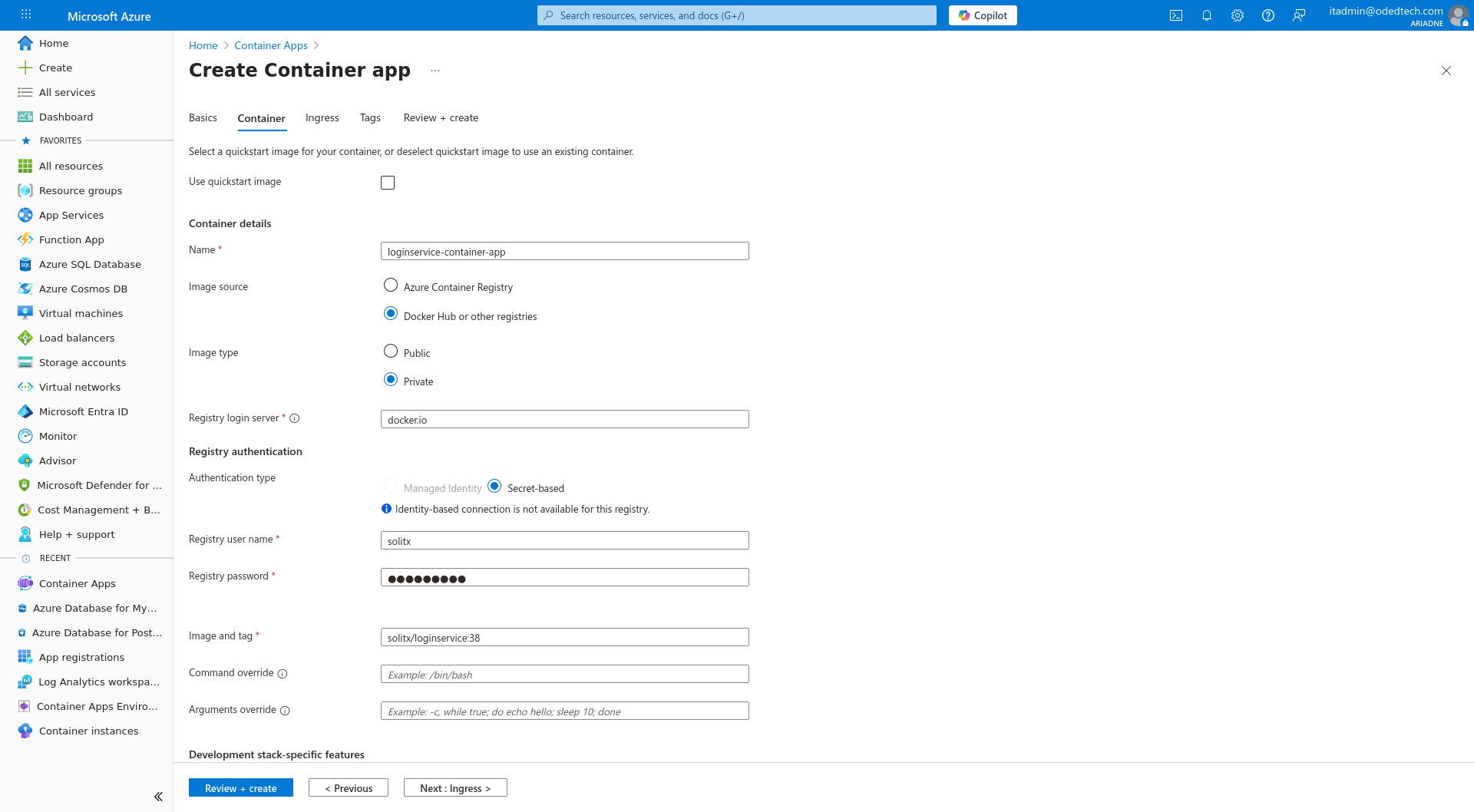Viewport: 1474px width, 812px height.
Task: Show Arguments override info tooltip
Action: 285,711
